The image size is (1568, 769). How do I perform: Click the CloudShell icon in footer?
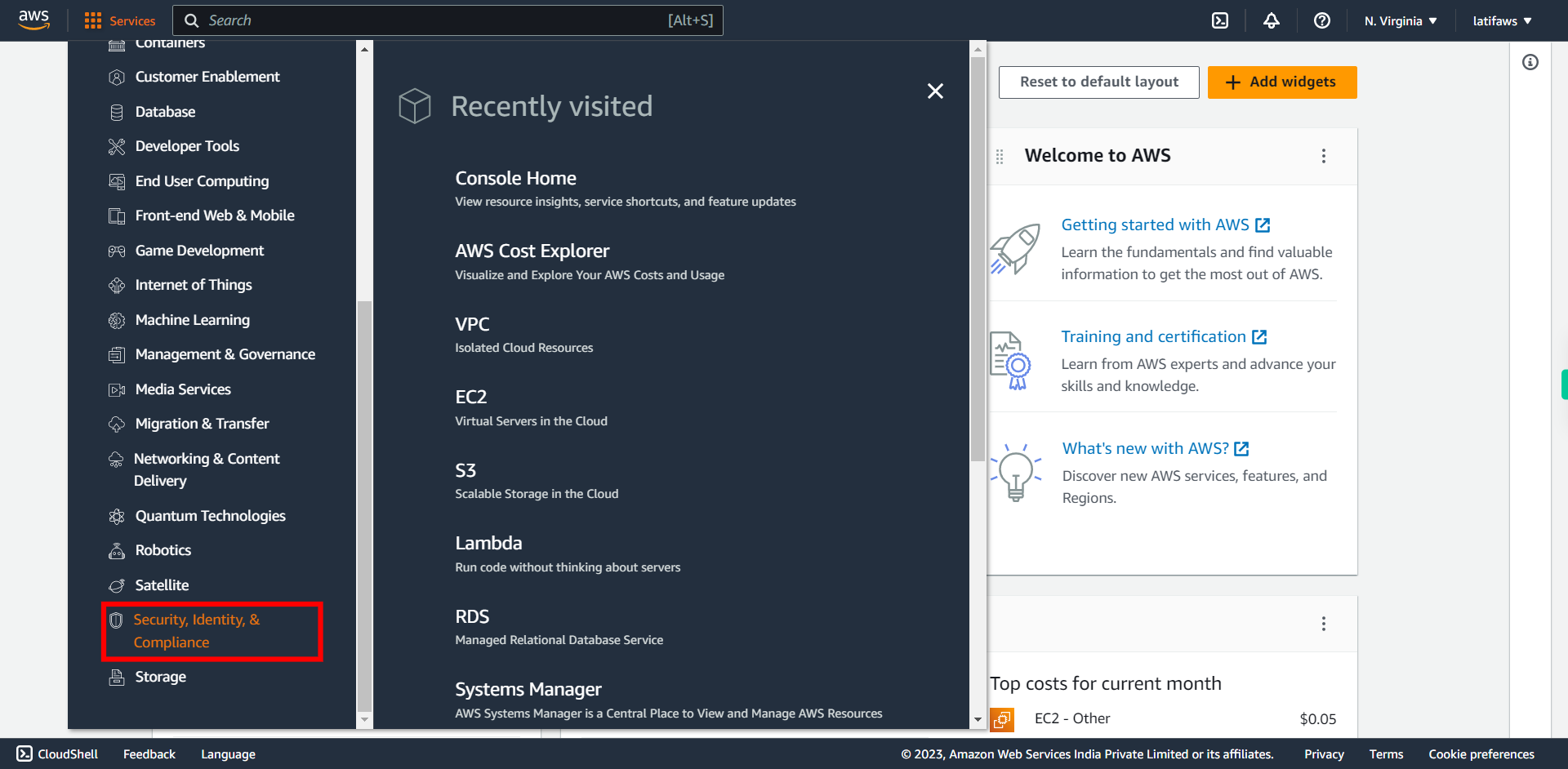[24, 753]
